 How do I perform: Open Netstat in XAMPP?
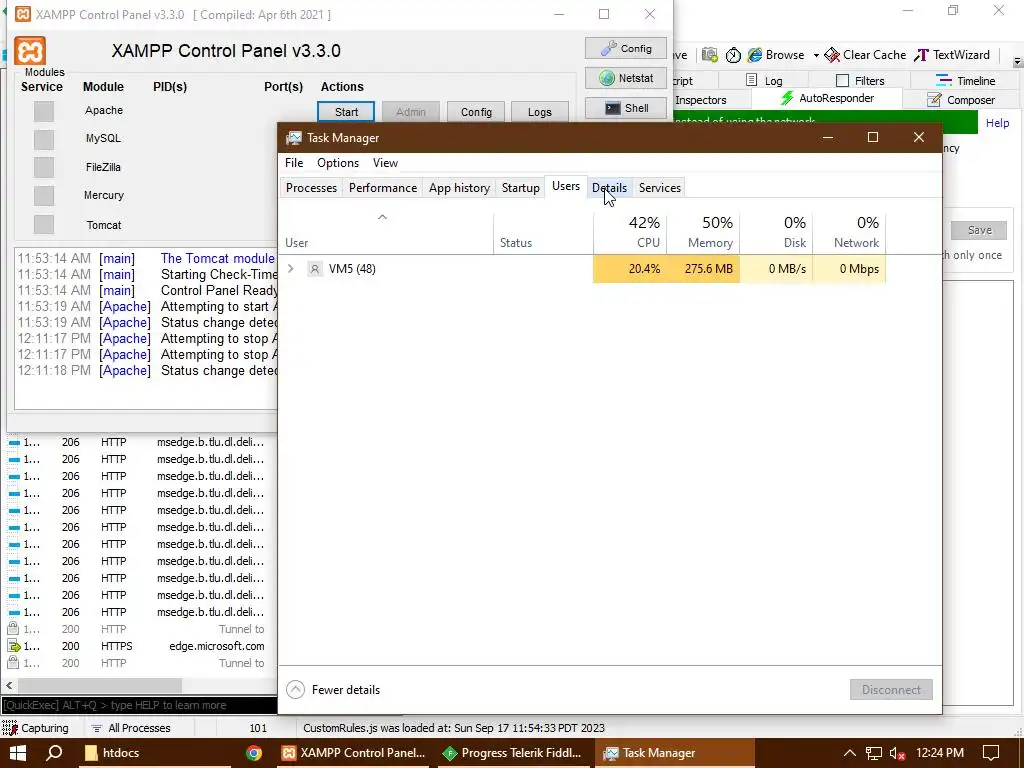[x=626, y=78]
